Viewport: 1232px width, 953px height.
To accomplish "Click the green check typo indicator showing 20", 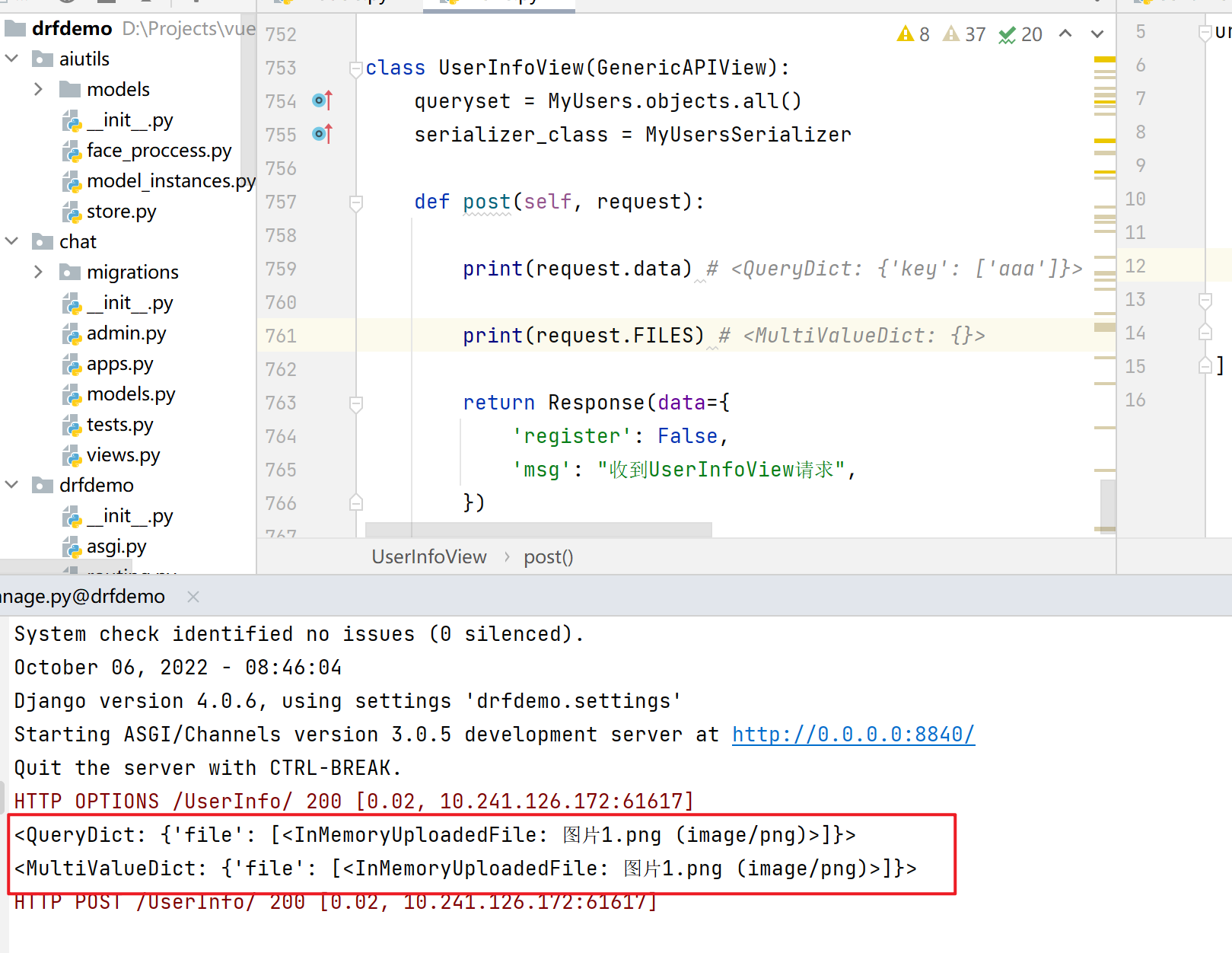I will 1020,34.
